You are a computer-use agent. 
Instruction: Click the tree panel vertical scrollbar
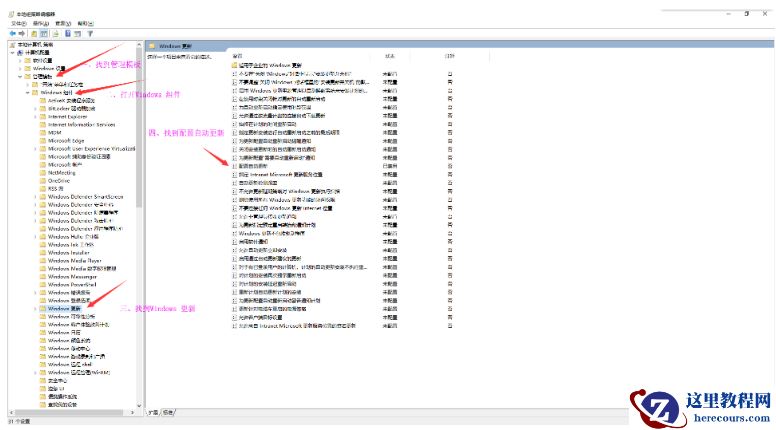(x=139, y=129)
